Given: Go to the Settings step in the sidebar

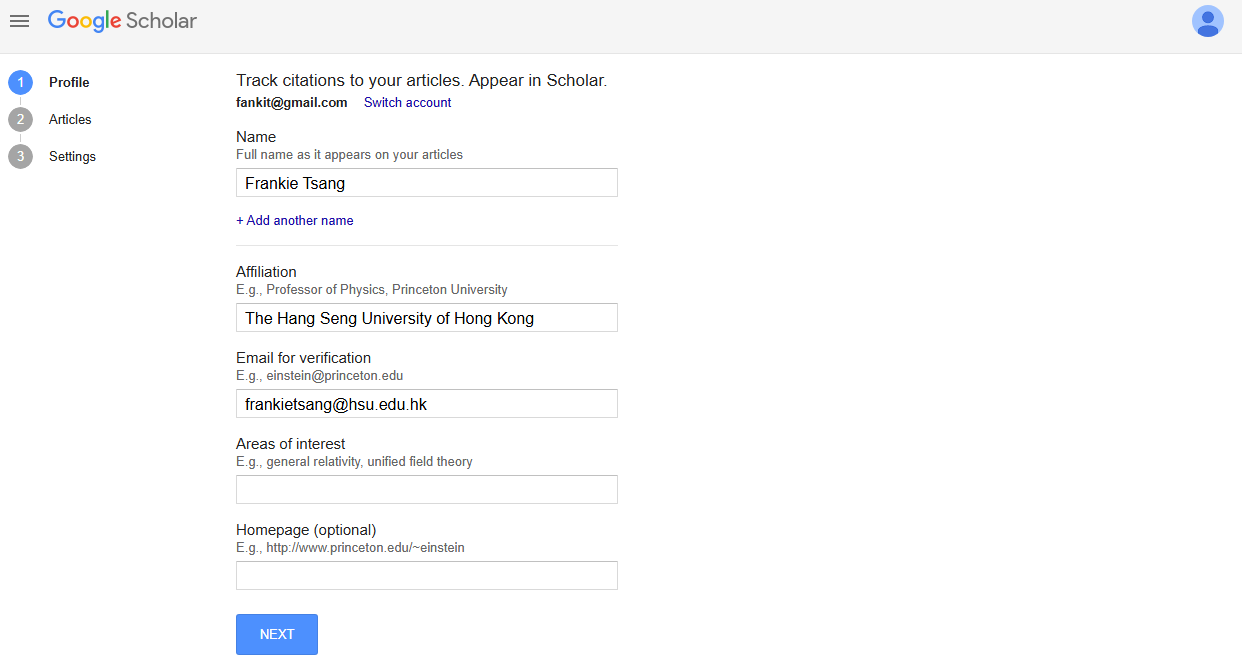Looking at the screenshot, I should point(72,156).
